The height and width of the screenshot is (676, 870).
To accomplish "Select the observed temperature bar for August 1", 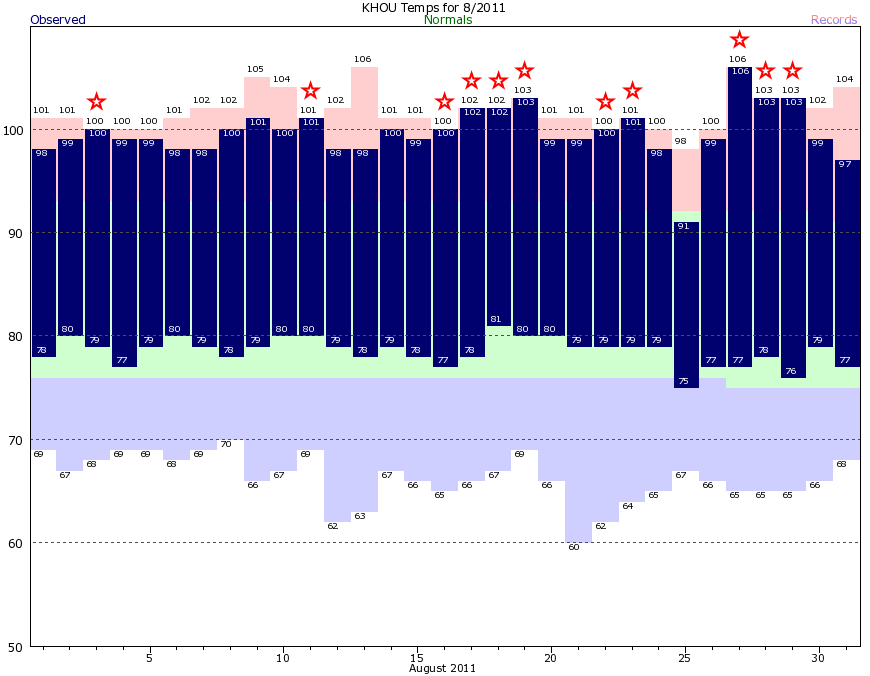I will point(44,253).
